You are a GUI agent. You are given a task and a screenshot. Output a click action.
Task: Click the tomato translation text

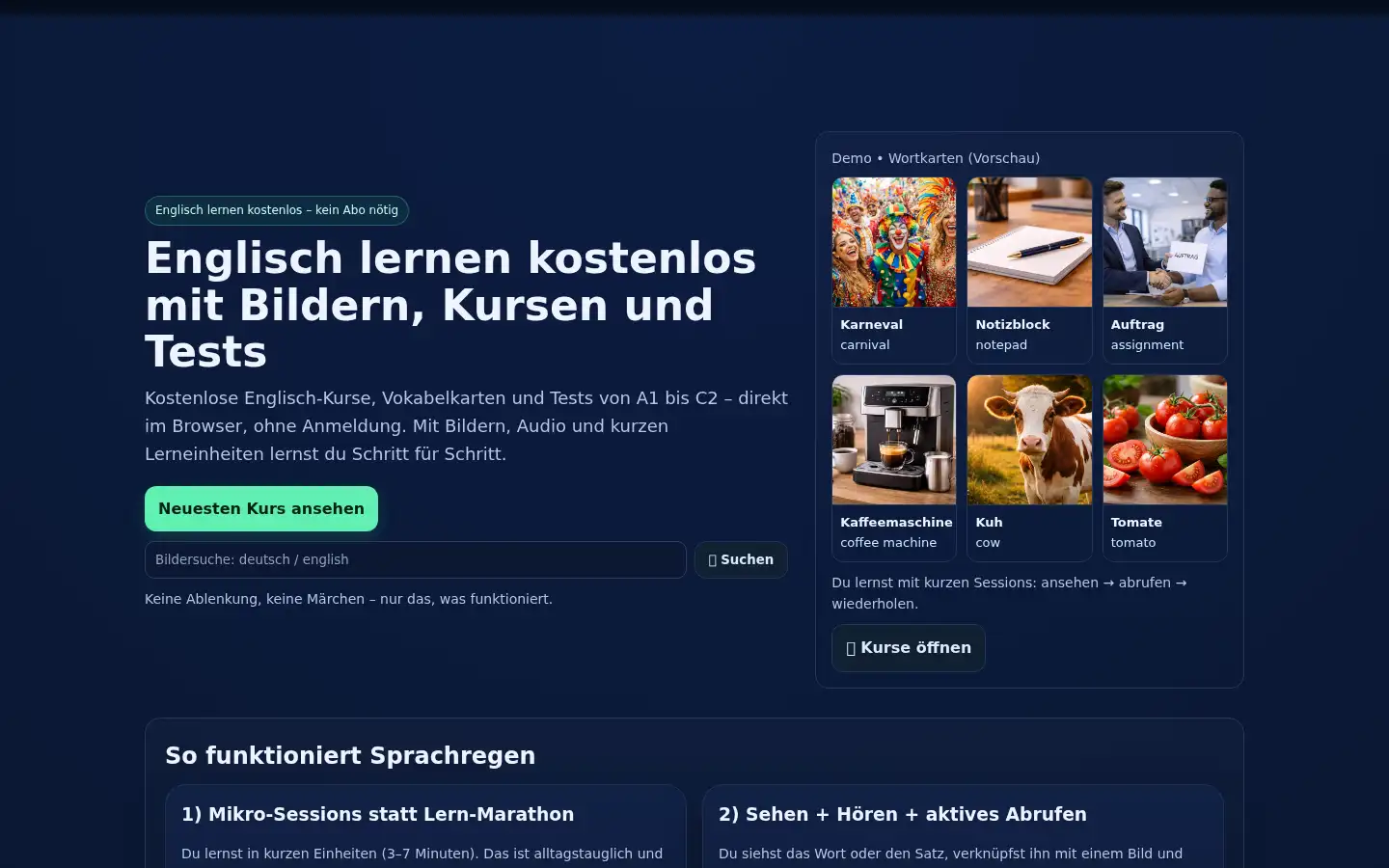click(1133, 543)
